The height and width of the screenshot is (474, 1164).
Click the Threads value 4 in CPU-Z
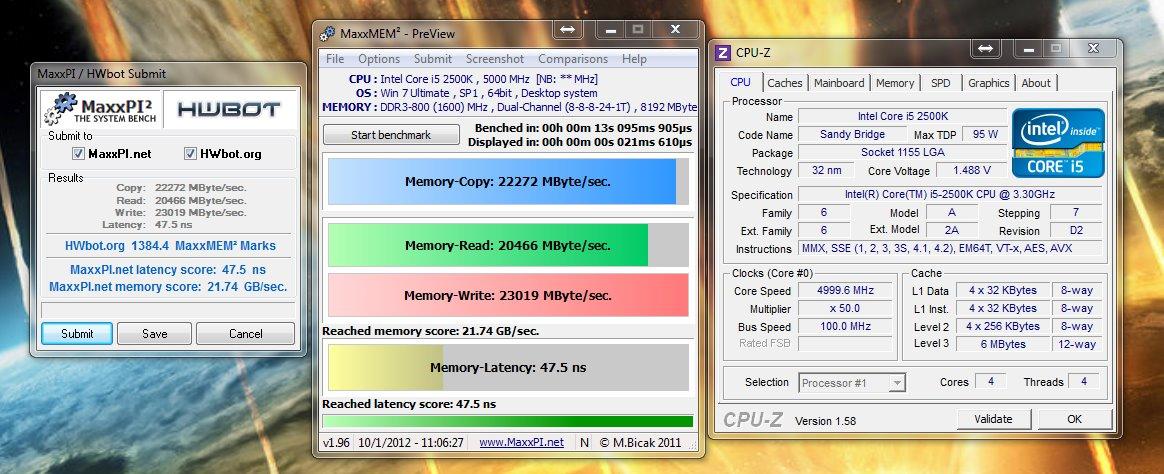(x=1084, y=381)
